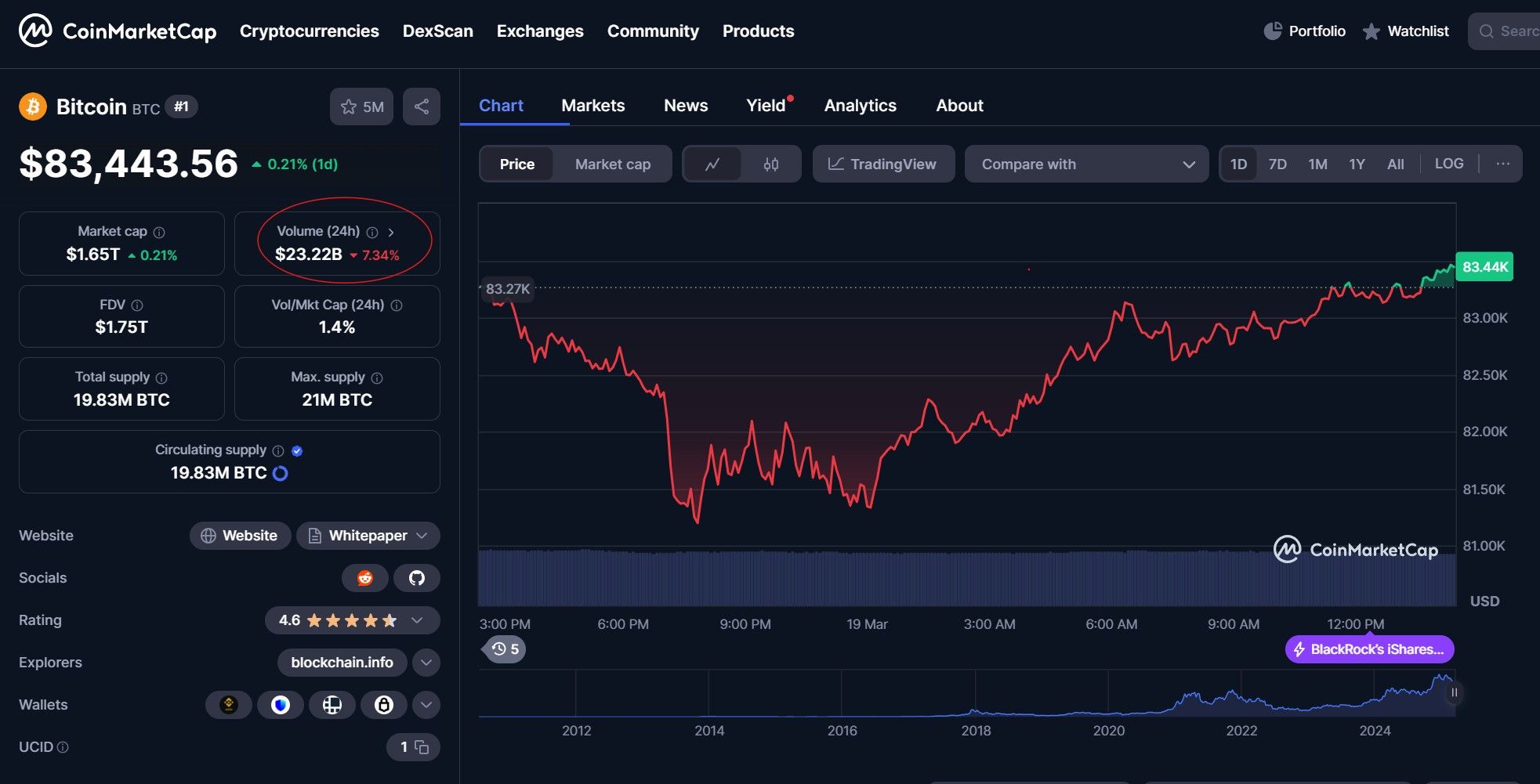Select the line chart view icon
Viewport: 1540px width, 784px height.
tap(712, 164)
